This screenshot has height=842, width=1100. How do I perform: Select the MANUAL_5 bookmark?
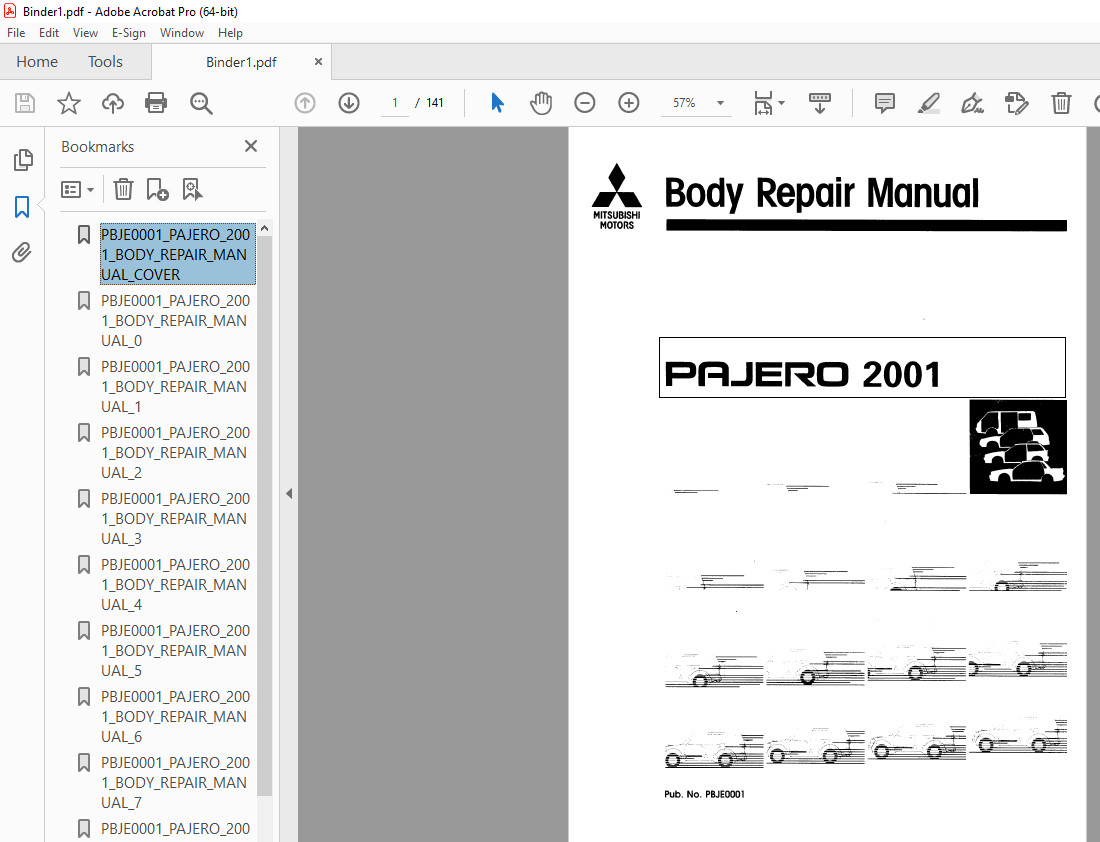(x=175, y=650)
